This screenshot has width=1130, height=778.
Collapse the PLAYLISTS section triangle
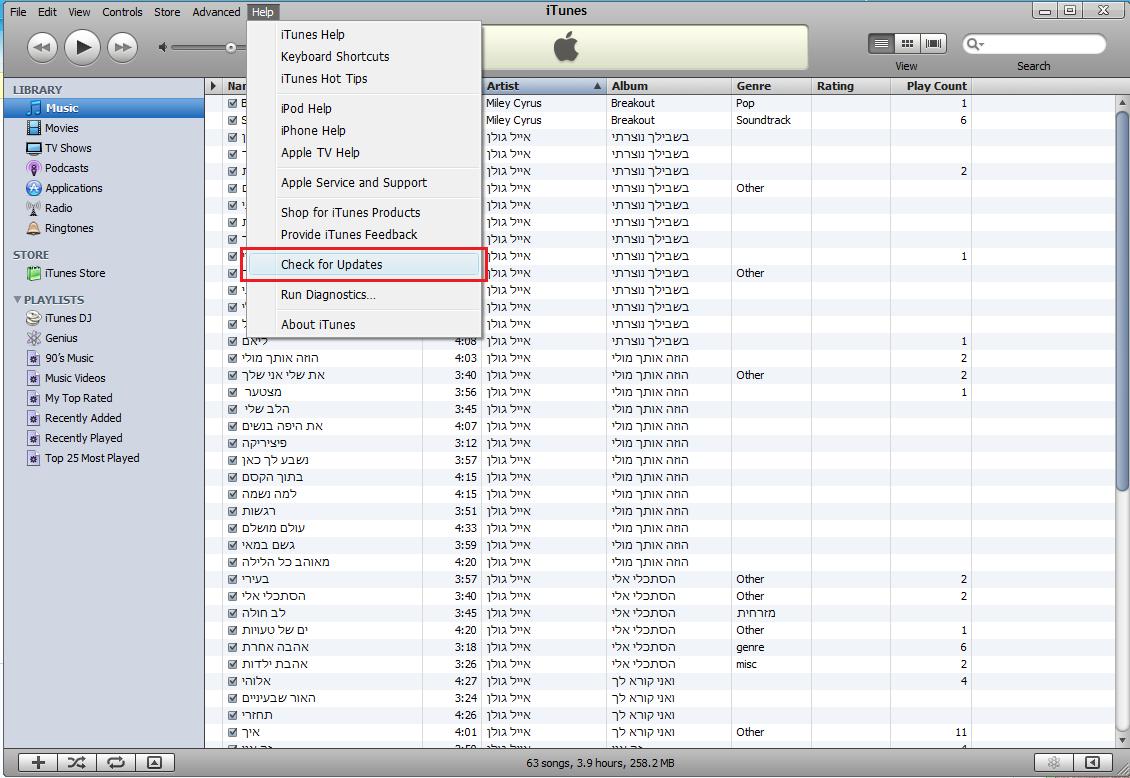(18, 300)
